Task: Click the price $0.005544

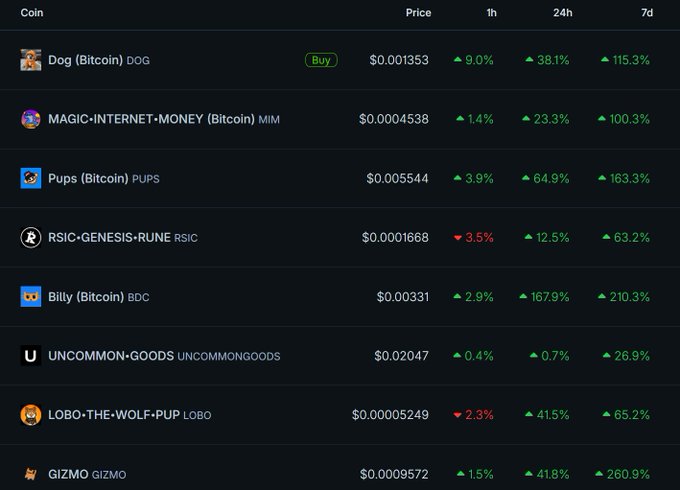Action: (x=397, y=178)
